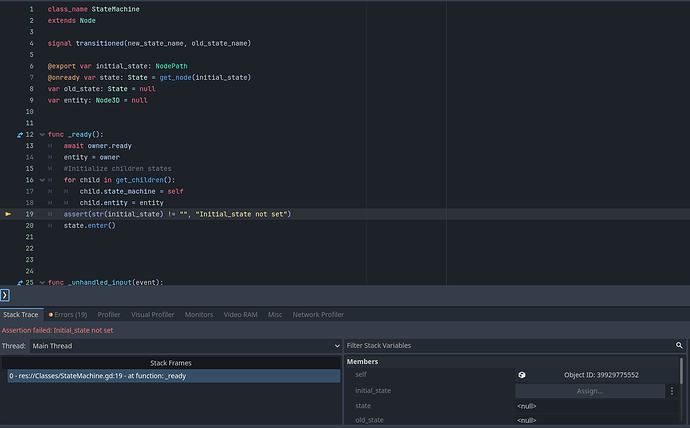
Task: Collapse the _unhandled_input function fold arrow
Action: [x=42, y=282]
